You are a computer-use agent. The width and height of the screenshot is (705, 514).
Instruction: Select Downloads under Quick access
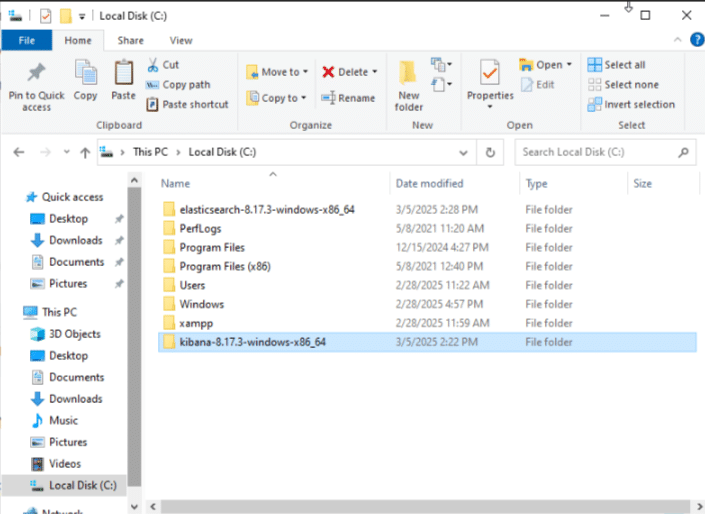(75, 240)
